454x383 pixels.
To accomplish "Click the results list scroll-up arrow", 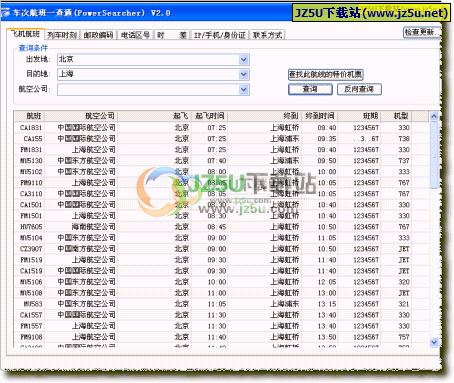I will 434,116.
